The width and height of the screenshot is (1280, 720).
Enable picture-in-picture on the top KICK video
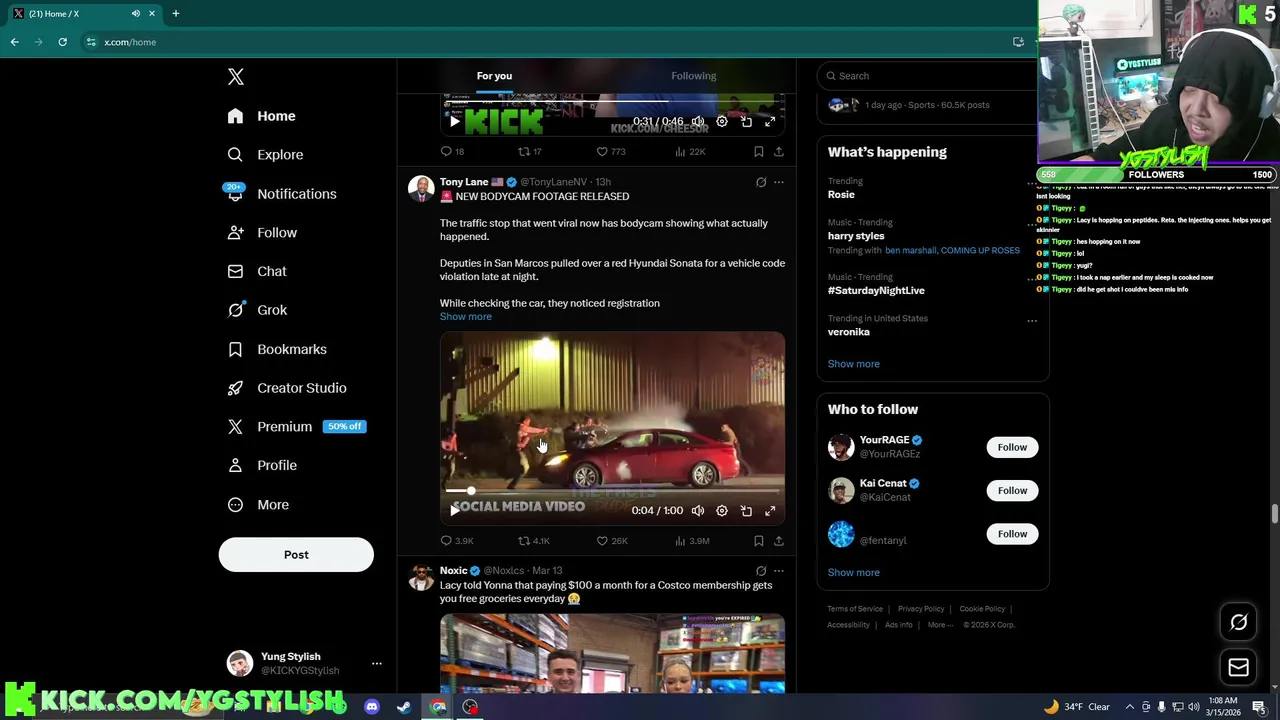click(746, 122)
